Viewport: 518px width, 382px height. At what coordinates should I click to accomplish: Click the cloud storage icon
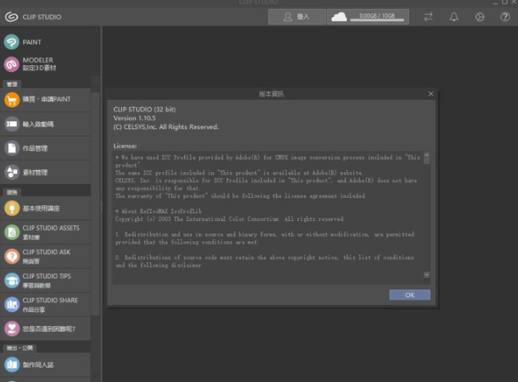coord(339,17)
